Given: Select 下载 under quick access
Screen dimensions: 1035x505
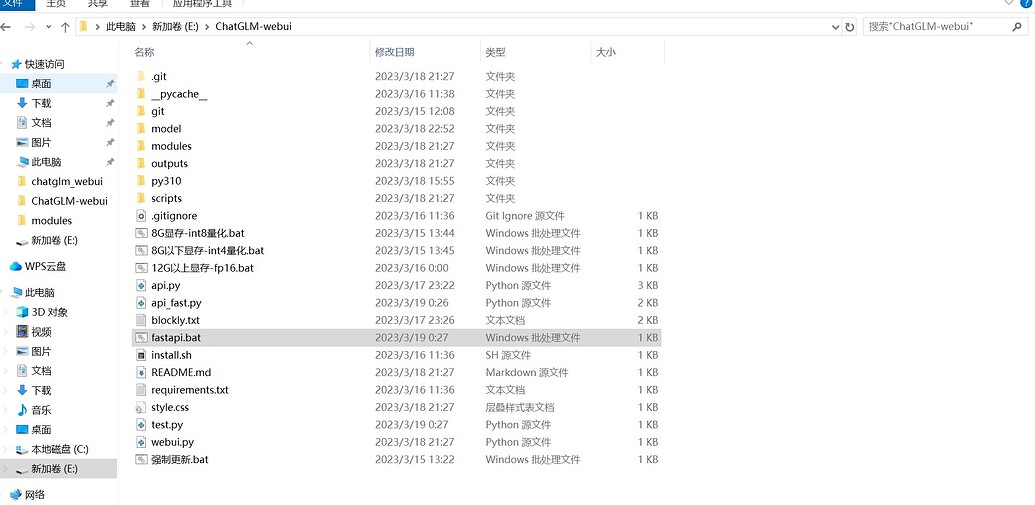Looking at the screenshot, I should point(41,103).
